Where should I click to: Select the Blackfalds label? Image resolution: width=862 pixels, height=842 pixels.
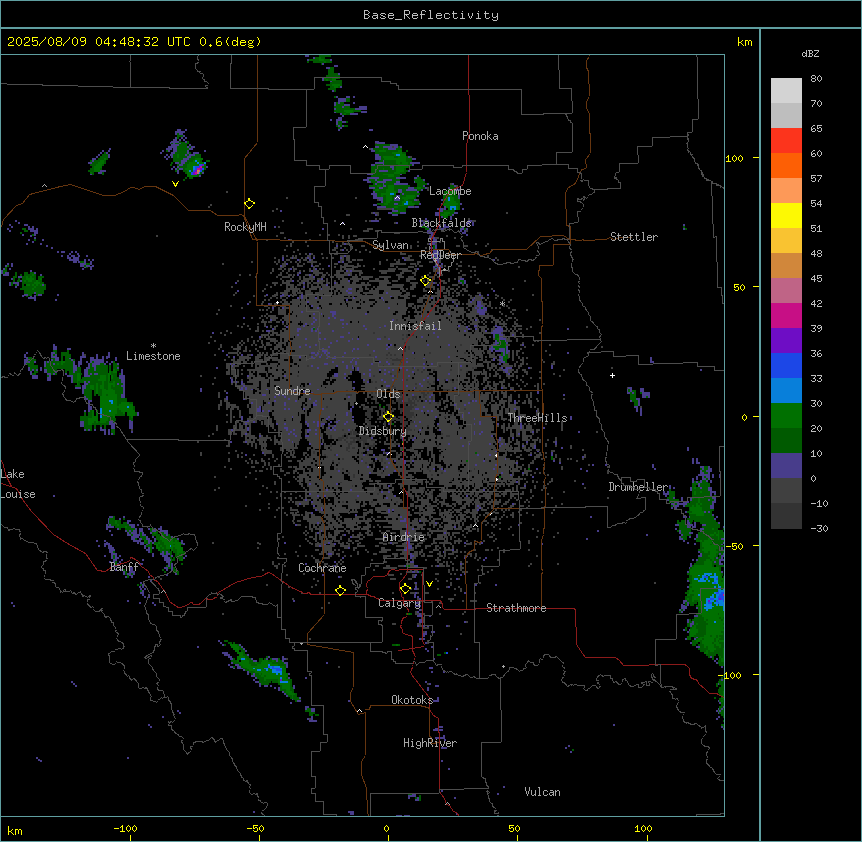point(441,223)
